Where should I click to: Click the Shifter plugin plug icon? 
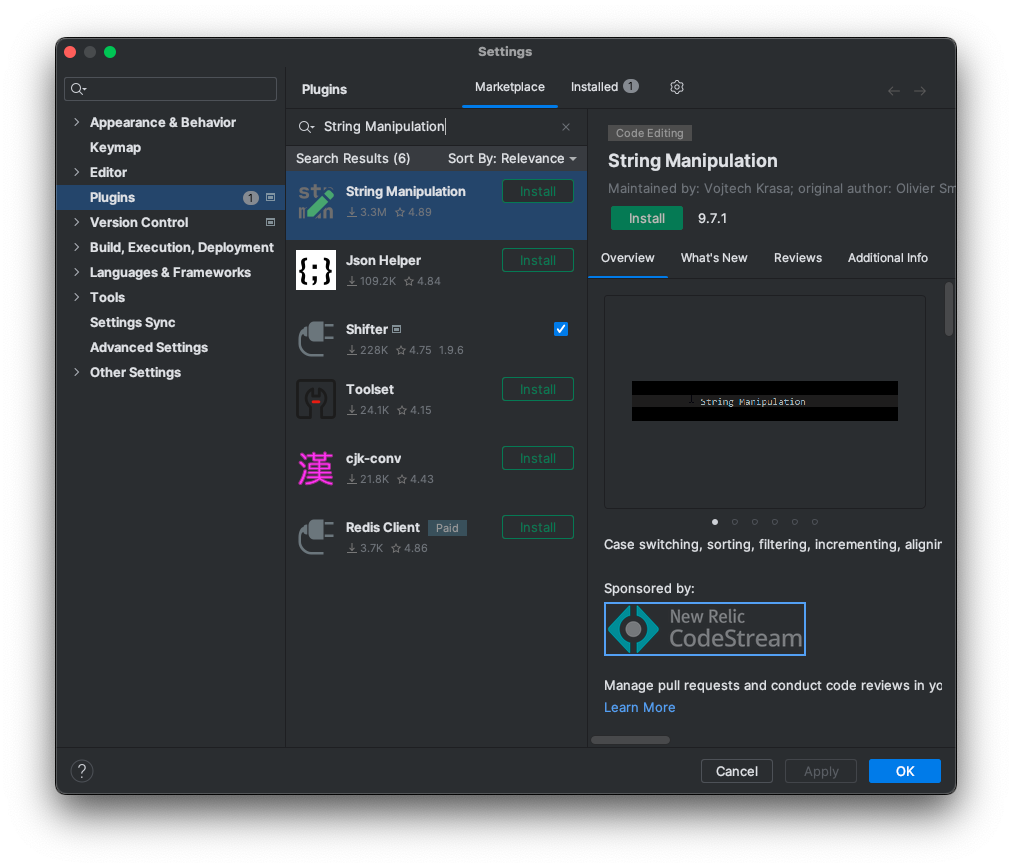[x=316, y=339]
